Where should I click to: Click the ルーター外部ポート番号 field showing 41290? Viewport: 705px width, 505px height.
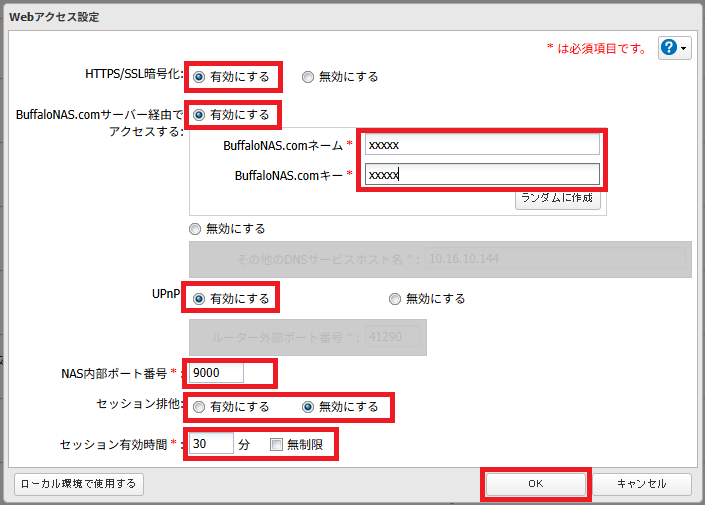392,337
